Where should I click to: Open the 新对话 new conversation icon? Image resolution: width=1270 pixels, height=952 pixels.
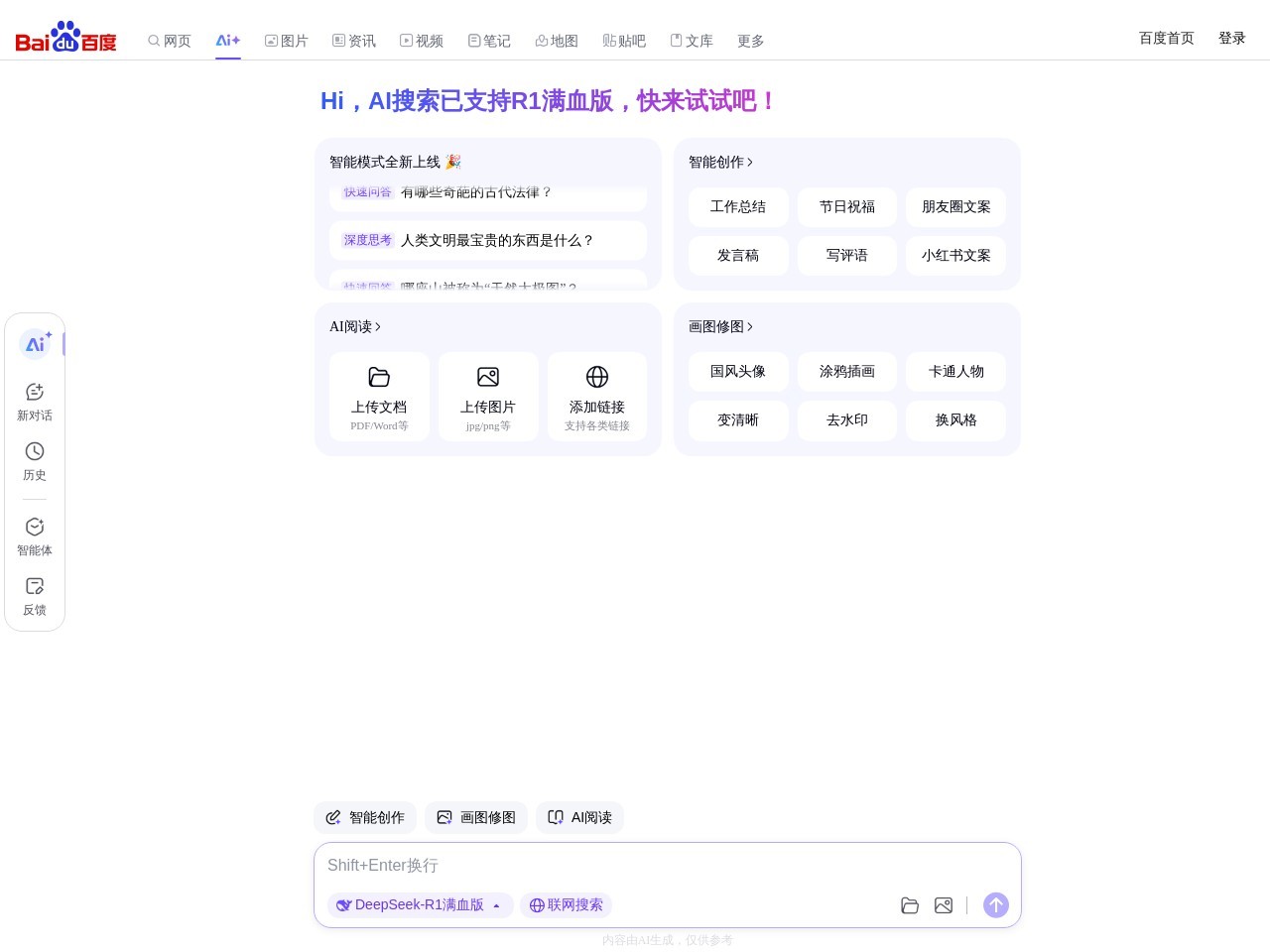[x=35, y=392]
